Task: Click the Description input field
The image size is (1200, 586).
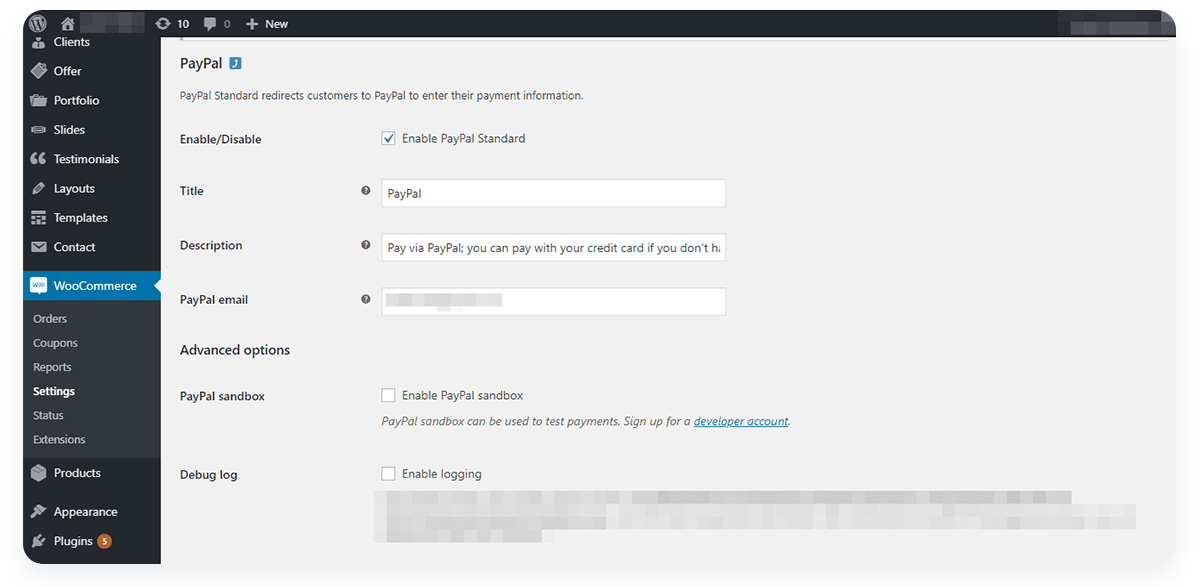Action: pyautogui.click(x=553, y=247)
